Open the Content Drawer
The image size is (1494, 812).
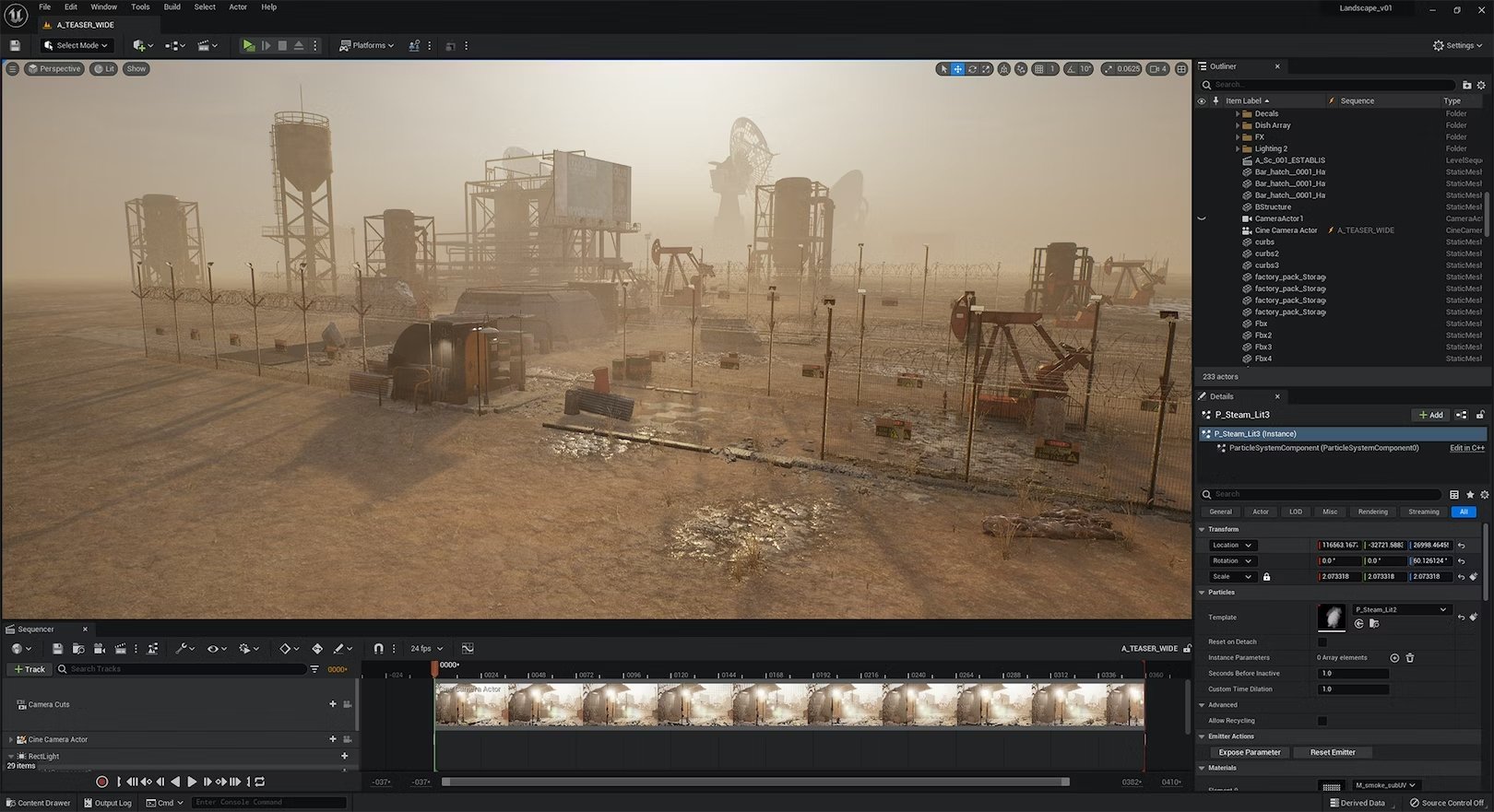coord(38,803)
